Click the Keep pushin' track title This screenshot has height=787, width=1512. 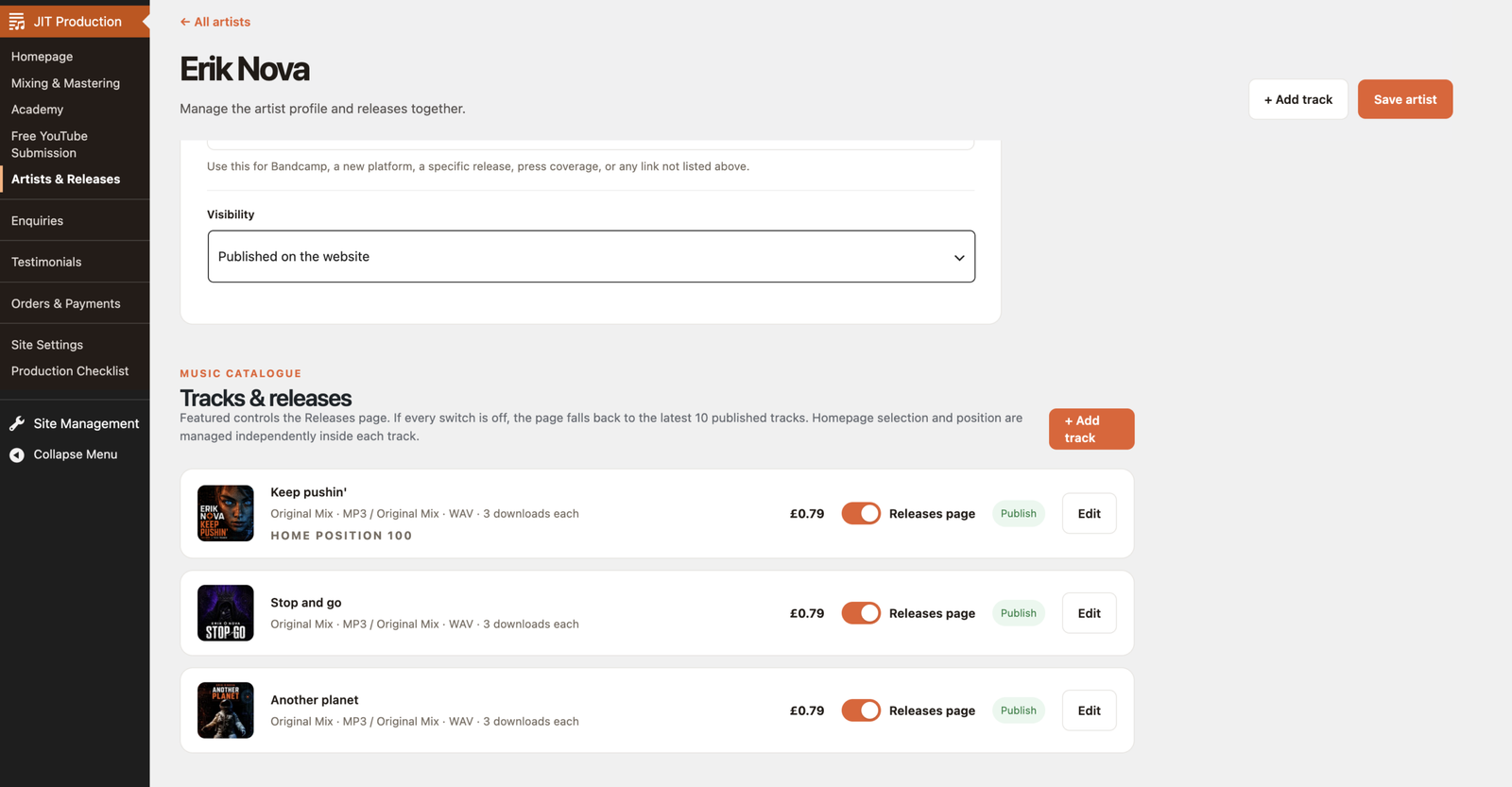click(309, 492)
